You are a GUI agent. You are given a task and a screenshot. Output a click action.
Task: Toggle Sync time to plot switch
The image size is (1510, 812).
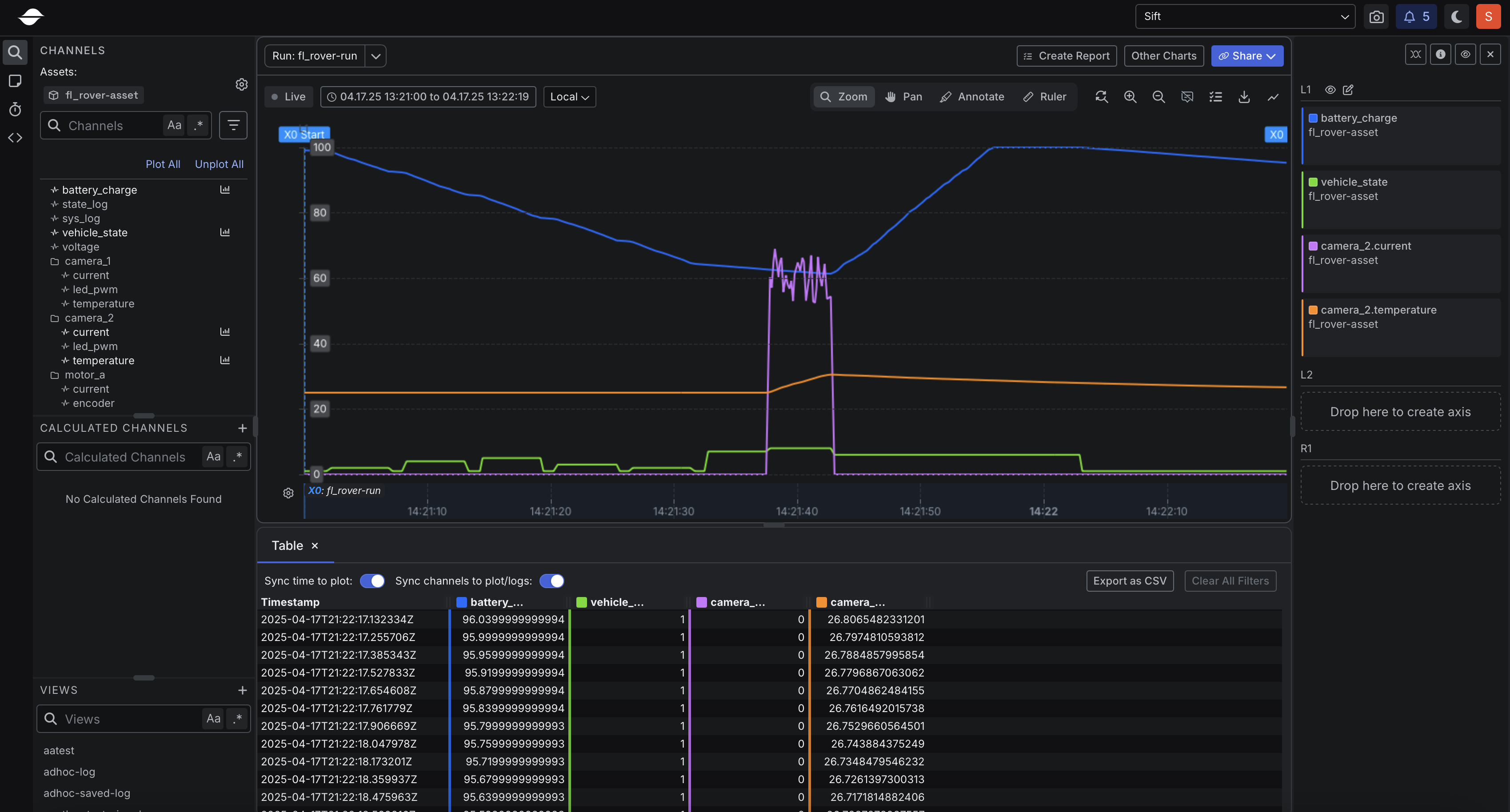pos(372,581)
